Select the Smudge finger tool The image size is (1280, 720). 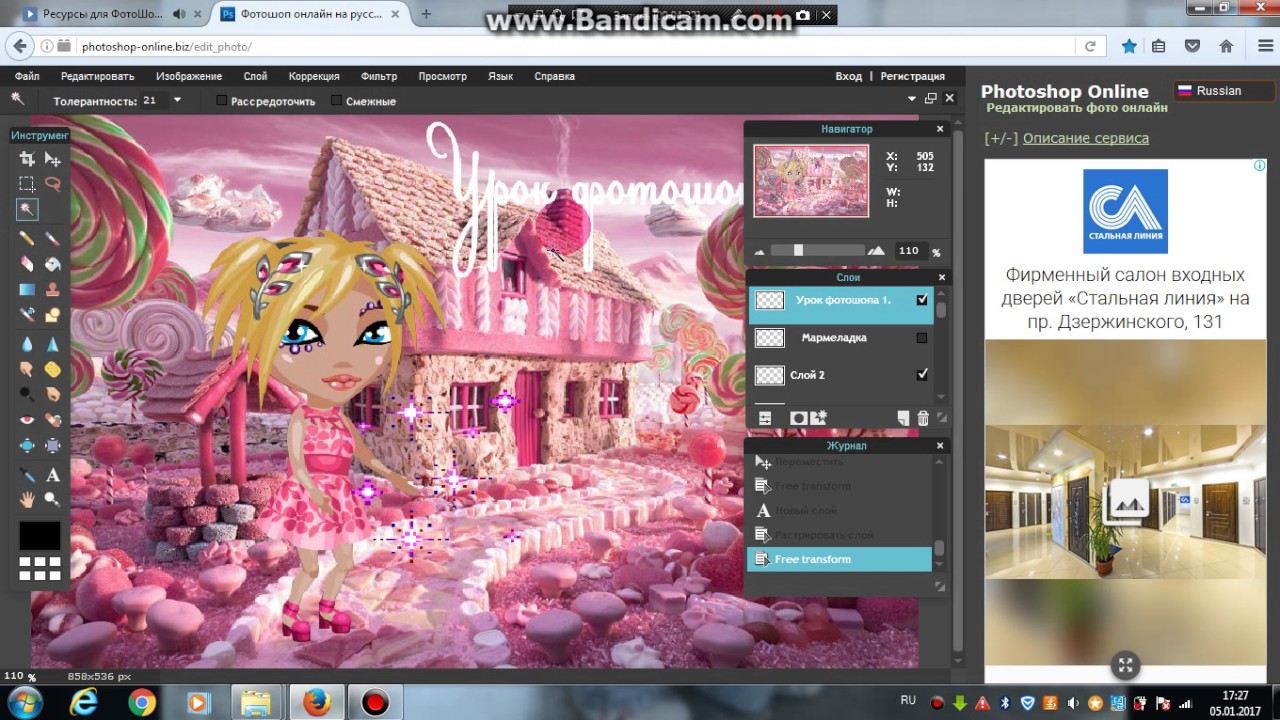27,370
